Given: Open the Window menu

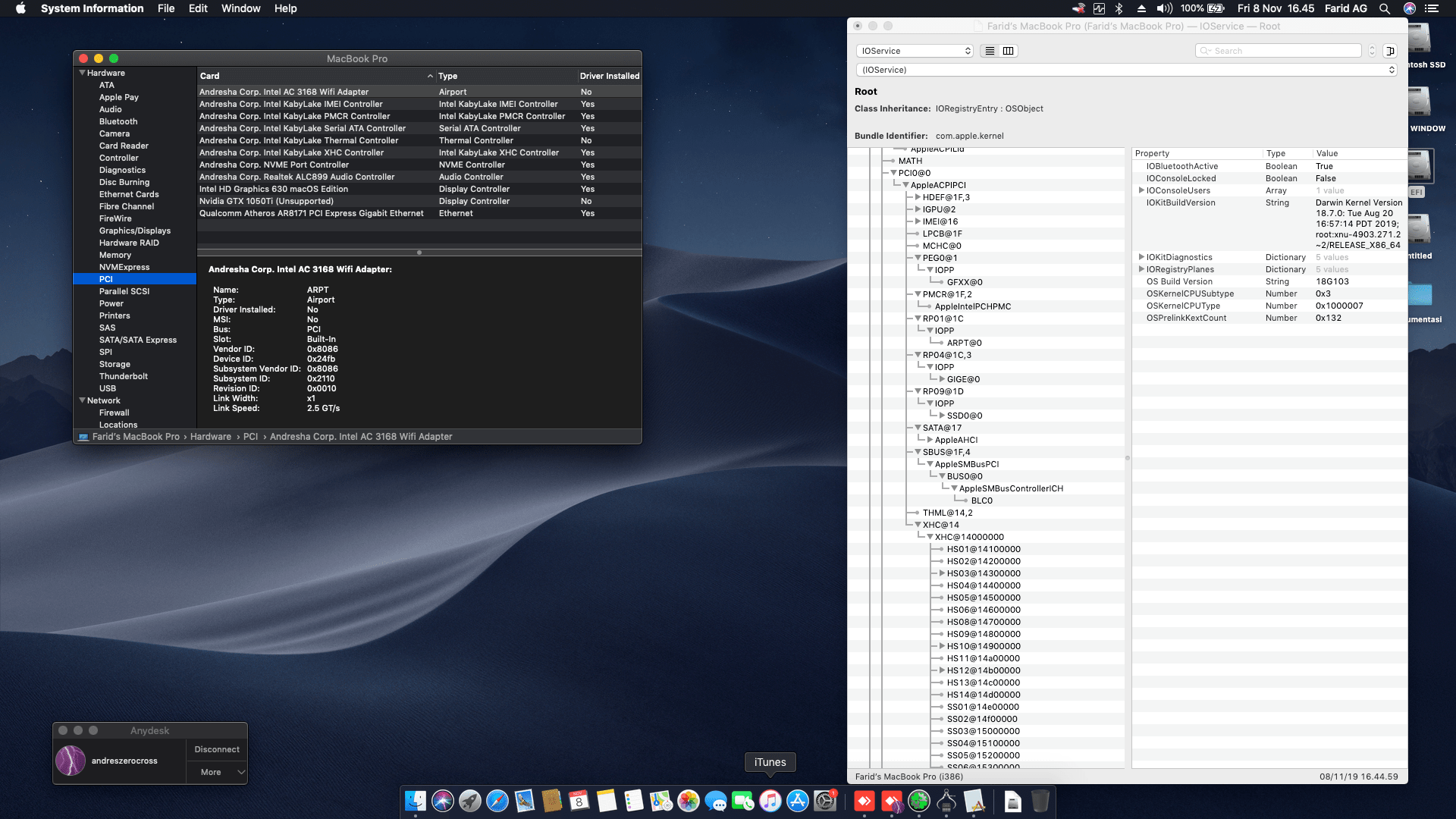Looking at the screenshot, I should (240, 8).
